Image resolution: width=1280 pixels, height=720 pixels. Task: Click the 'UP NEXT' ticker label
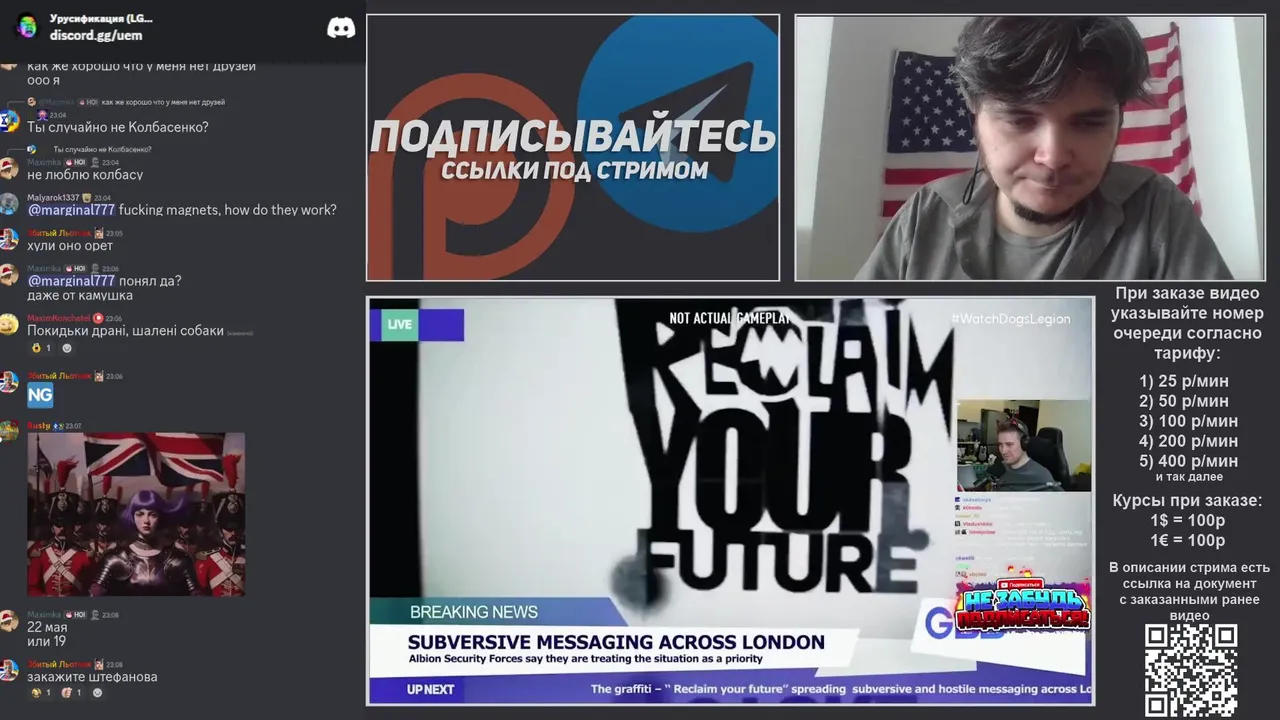[x=430, y=689]
